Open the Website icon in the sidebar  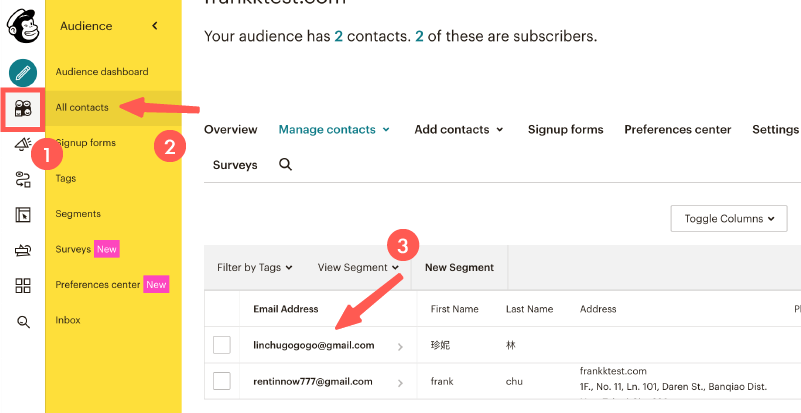22,215
